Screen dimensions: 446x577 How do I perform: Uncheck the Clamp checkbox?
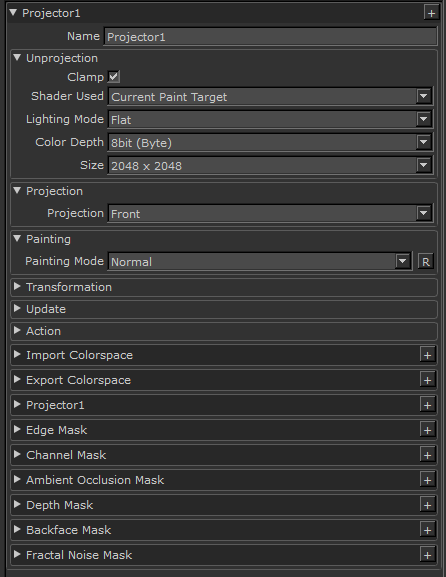pyautogui.click(x=114, y=77)
